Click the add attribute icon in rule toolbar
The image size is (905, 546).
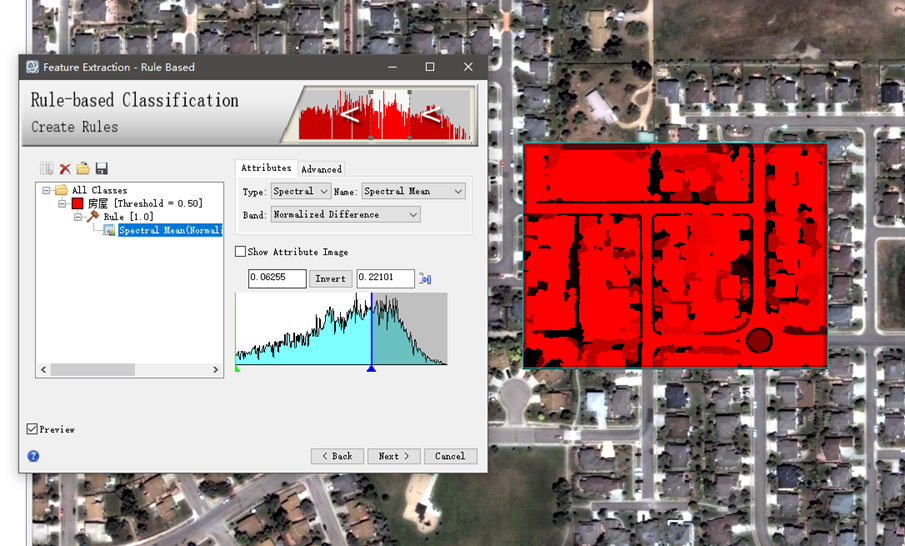[47, 169]
